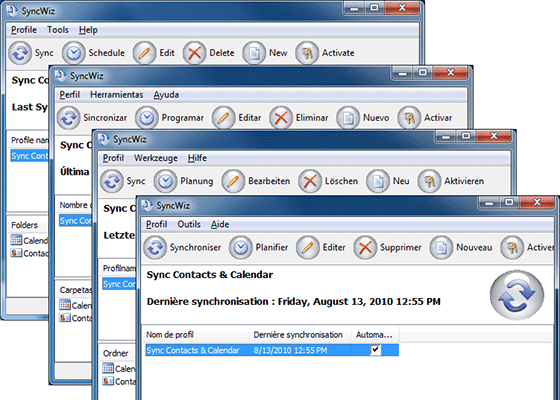Toggle the Automa... checkbox for Sync Contacts & Calendar
Viewport: 560px width, 400px height.
[375, 350]
